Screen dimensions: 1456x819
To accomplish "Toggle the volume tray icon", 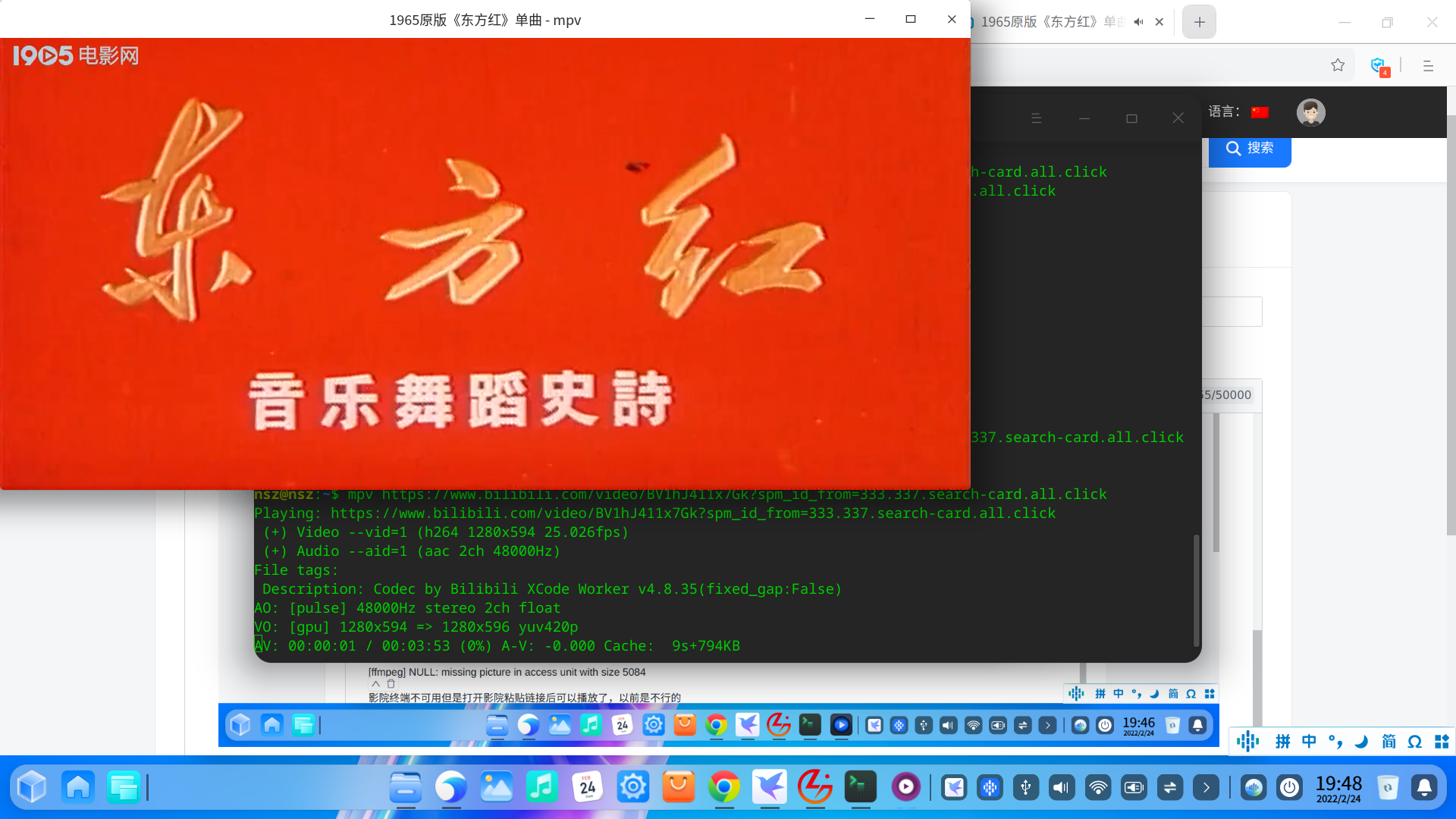I will coord(1061,788).
